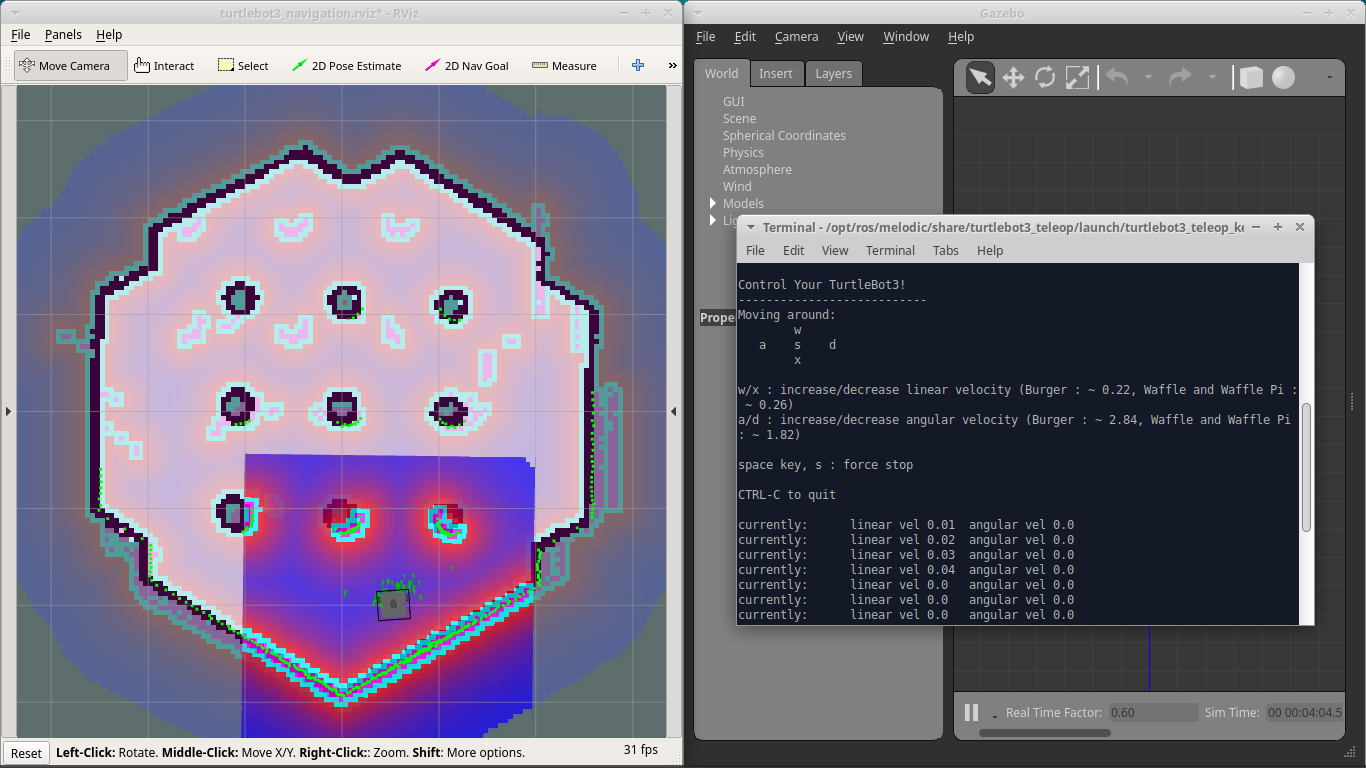Viewport: 1366px width, 768px height.
Task: Expand the Models tree in Gazebo
Action: tap(712, 203)
